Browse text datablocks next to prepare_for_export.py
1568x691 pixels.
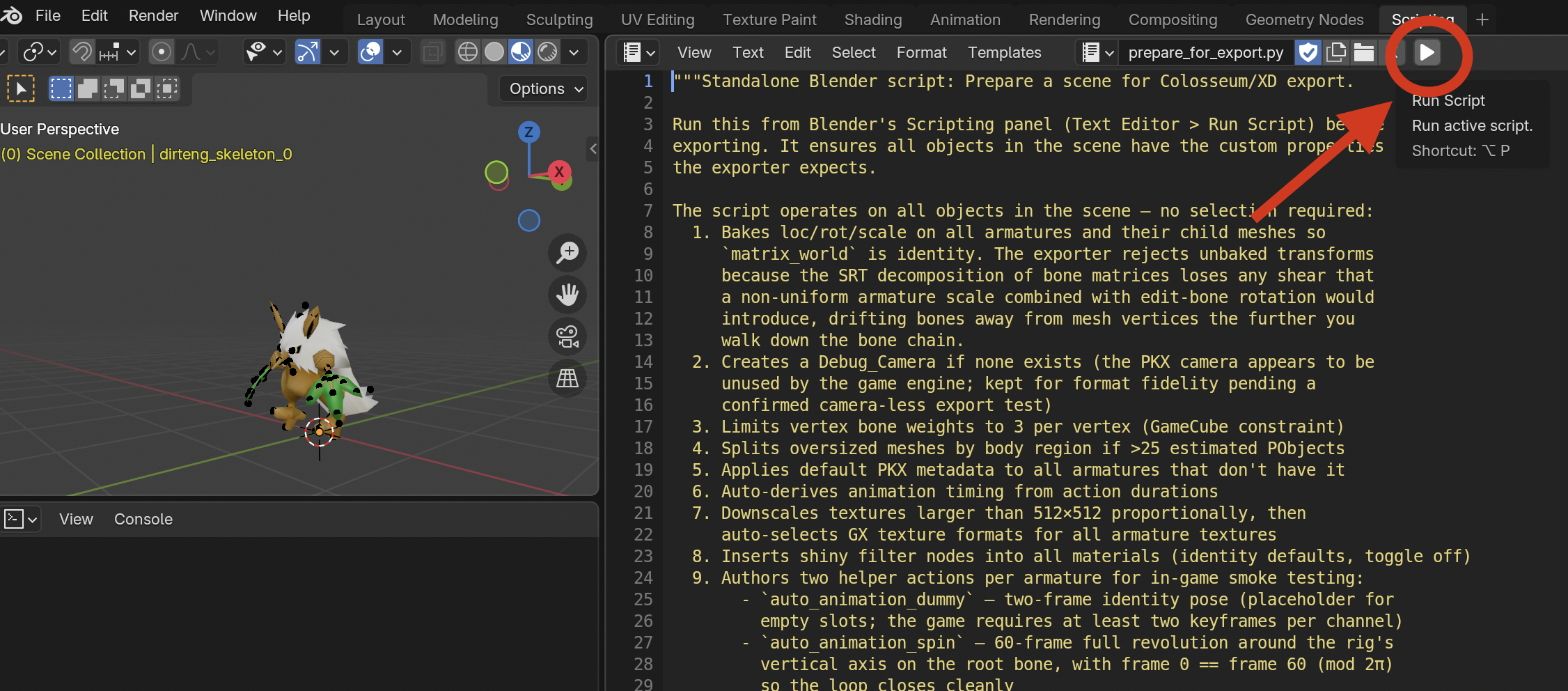pyautogui.click(x=1097, y=52)
